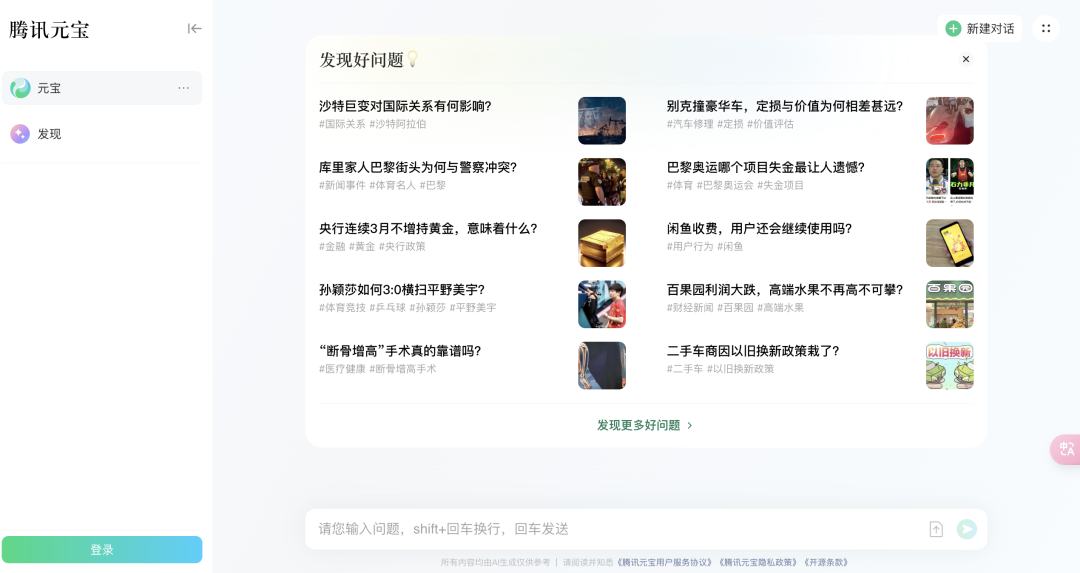This screenshot has height=573, width=1080.
Task: Click the 发现 purple sparkle icon
Action: [20, 134]
